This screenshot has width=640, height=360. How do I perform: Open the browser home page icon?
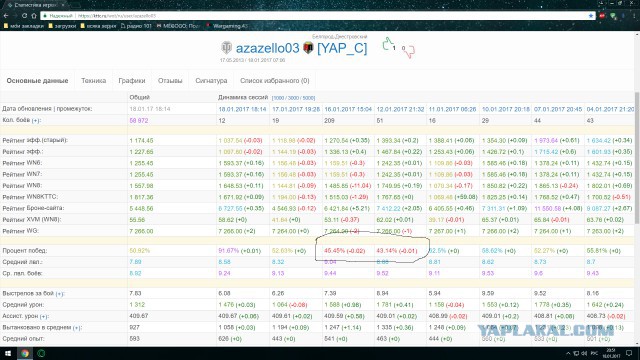[34, 16]
